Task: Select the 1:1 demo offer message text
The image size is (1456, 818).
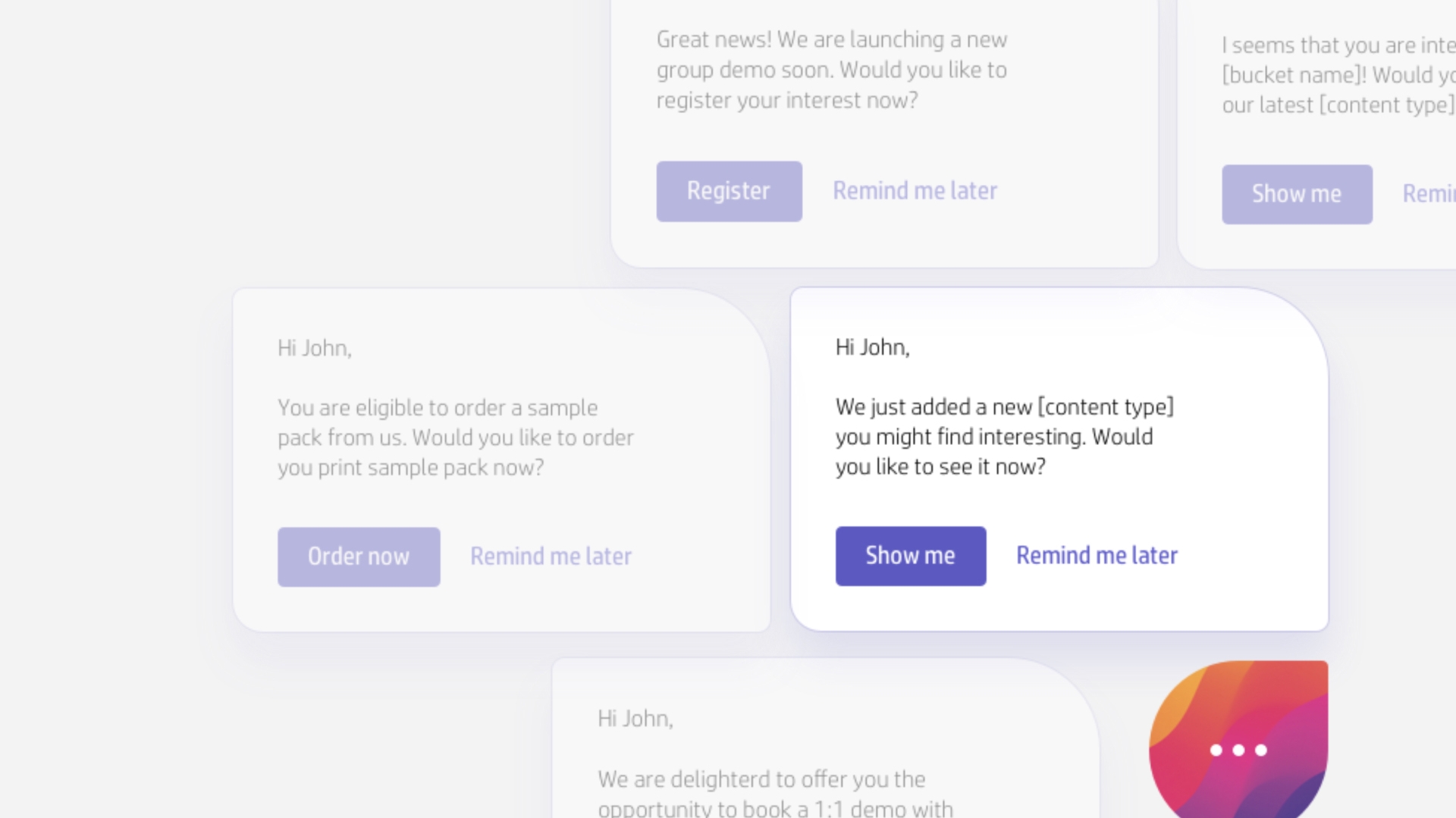Action: 775,793
